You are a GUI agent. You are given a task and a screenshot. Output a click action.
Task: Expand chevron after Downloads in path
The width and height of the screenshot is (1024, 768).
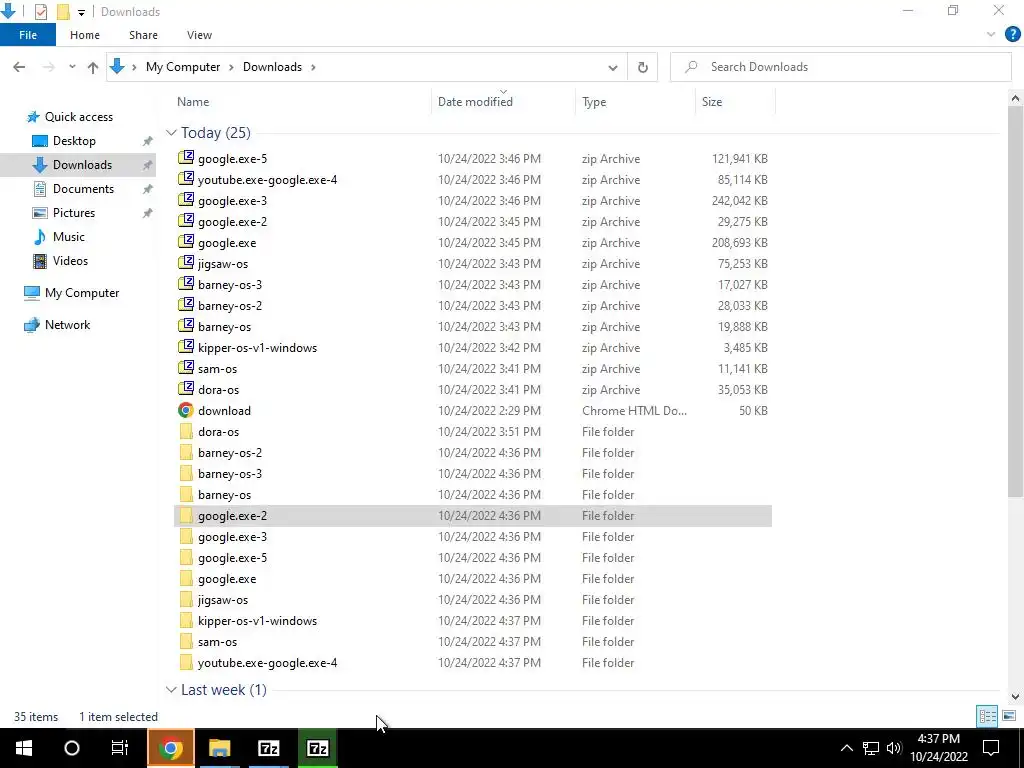click(x=313, y=67)
